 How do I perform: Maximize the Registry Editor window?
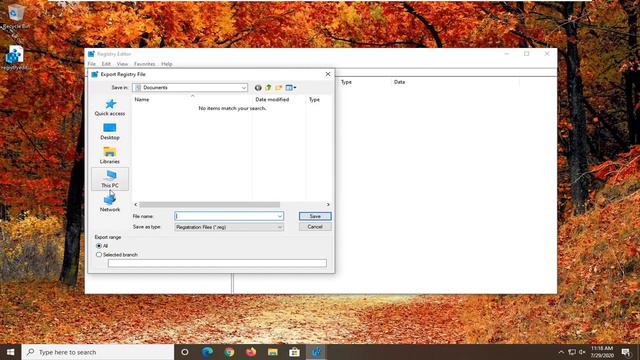(527, 54)
